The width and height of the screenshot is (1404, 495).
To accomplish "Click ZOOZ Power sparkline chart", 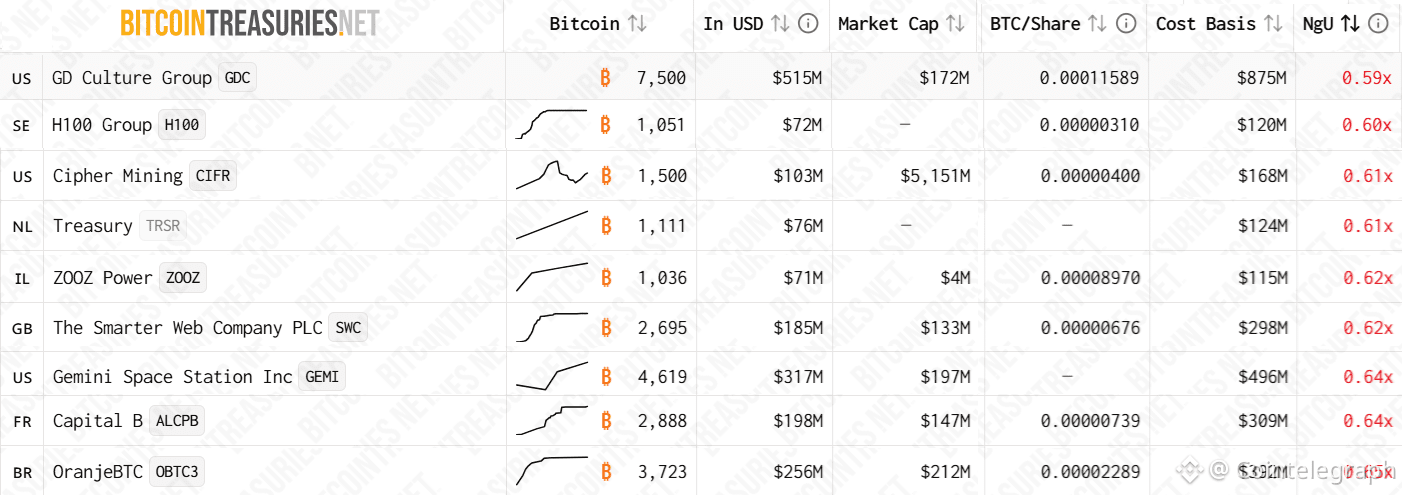I will [x=551, y=277].
